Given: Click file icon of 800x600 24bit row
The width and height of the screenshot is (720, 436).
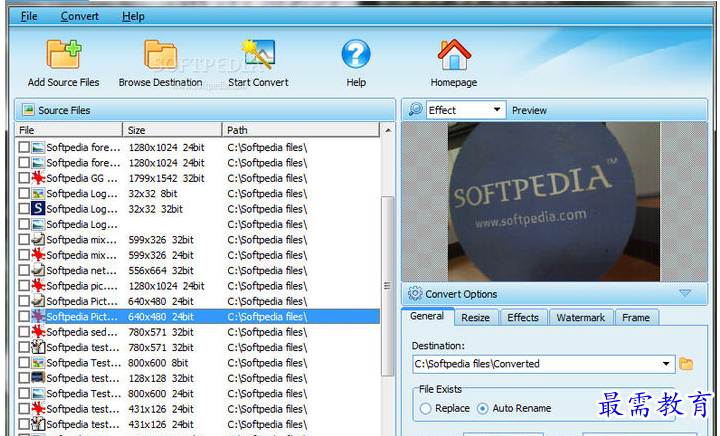Looking at the screenshot, I should (38, 393).
